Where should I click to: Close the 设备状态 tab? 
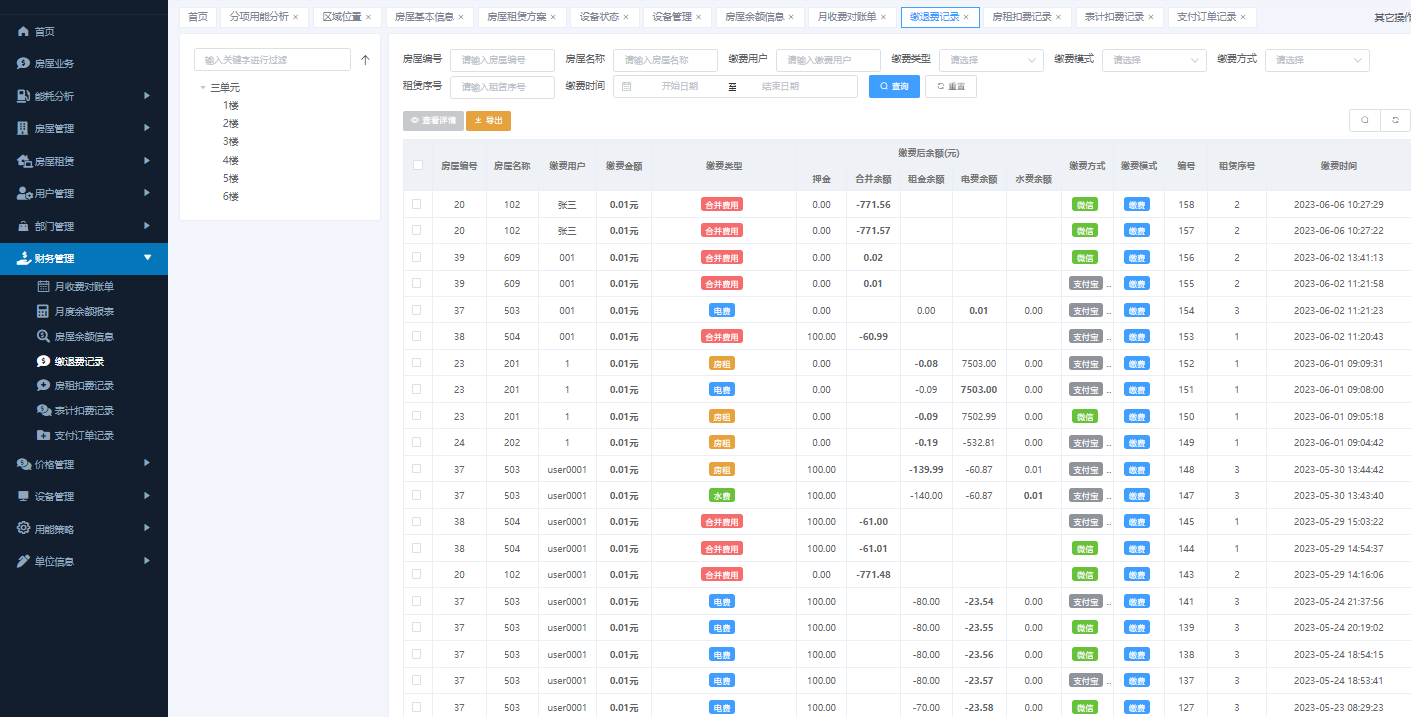tap(625, 17)
